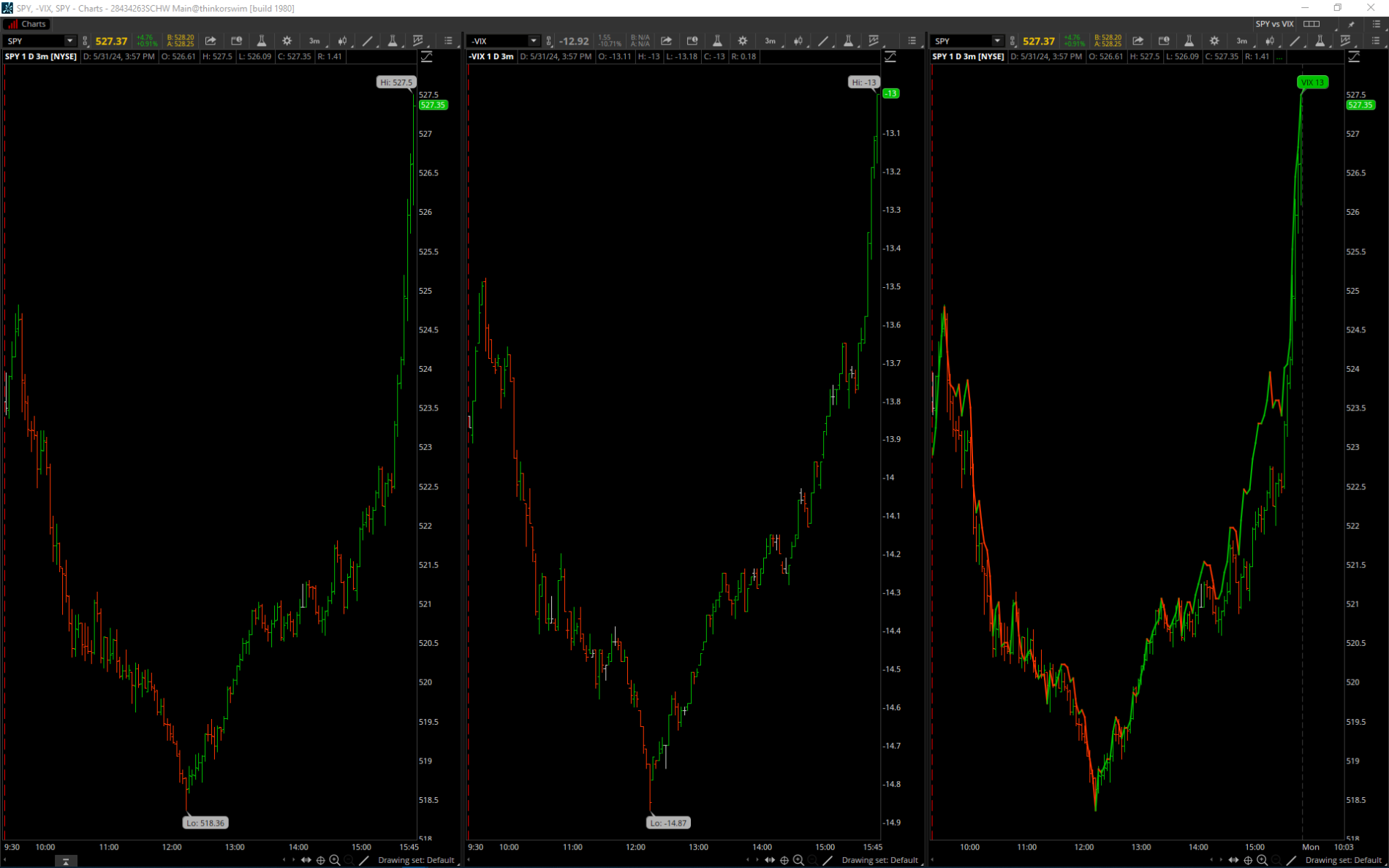Open the SPY symbol dropdown in left chart
The image size is (1389, 868).
coord(69,41)
